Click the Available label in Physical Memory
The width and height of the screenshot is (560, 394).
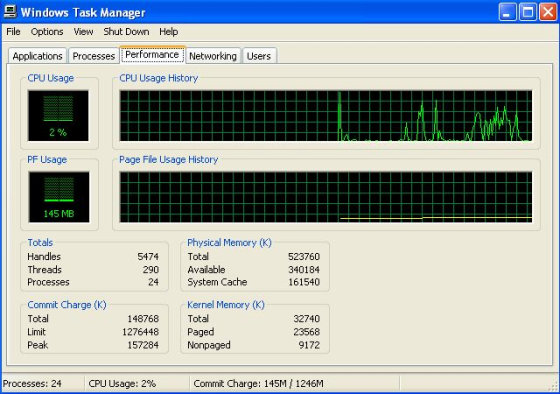click(x=206, y=269)
